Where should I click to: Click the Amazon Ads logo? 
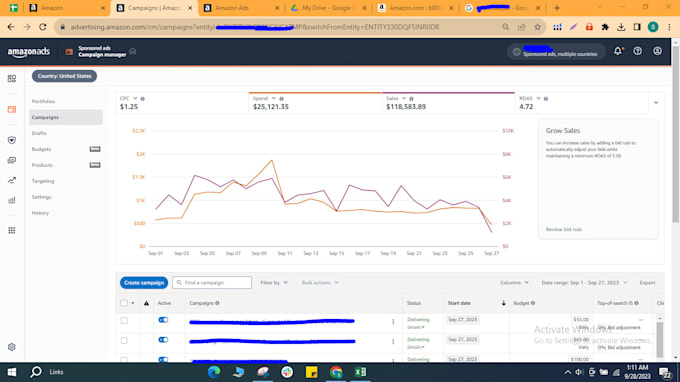[x=29, y=52]
